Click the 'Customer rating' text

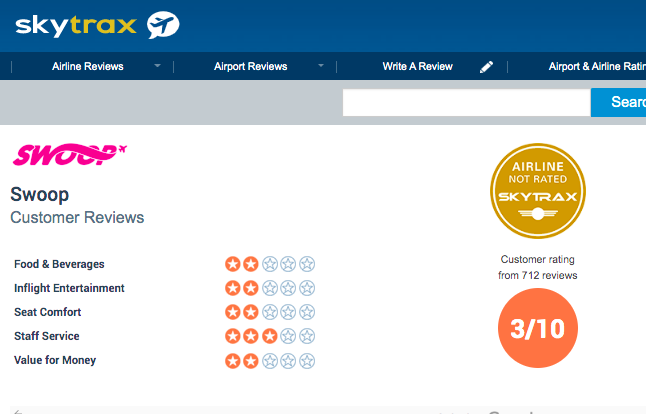(538, 260)
